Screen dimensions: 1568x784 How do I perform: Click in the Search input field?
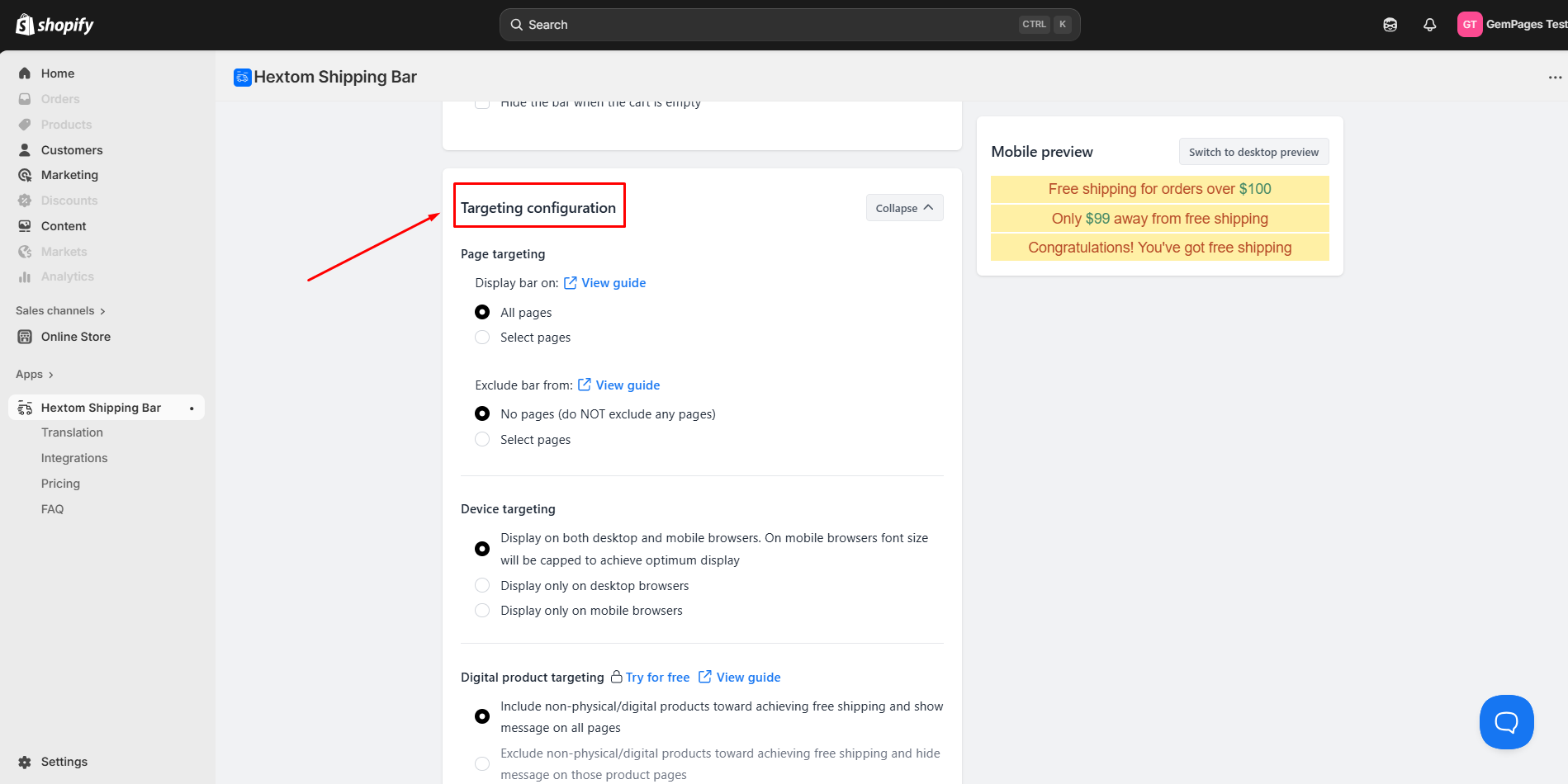(x=768, y=25)
